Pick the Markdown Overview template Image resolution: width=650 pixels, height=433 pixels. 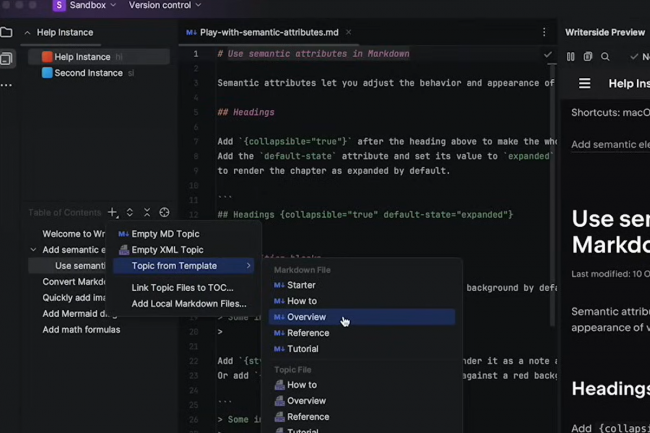362,317
